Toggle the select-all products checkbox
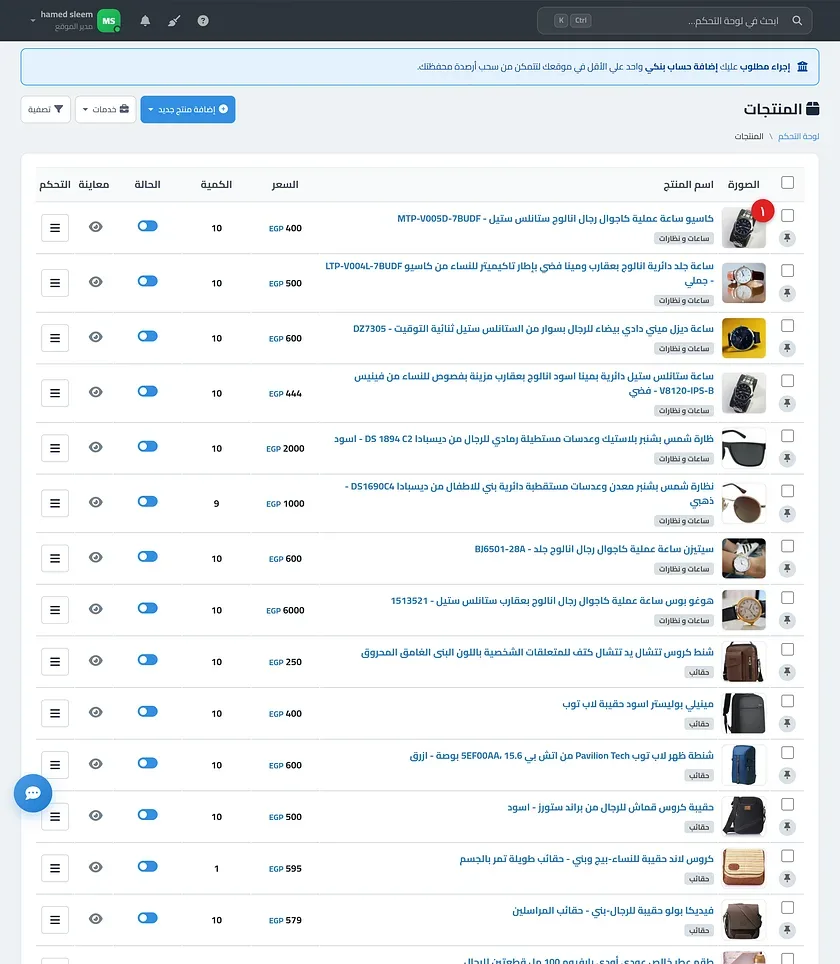Viewport: 840px width, 964px height. point(787,183)
